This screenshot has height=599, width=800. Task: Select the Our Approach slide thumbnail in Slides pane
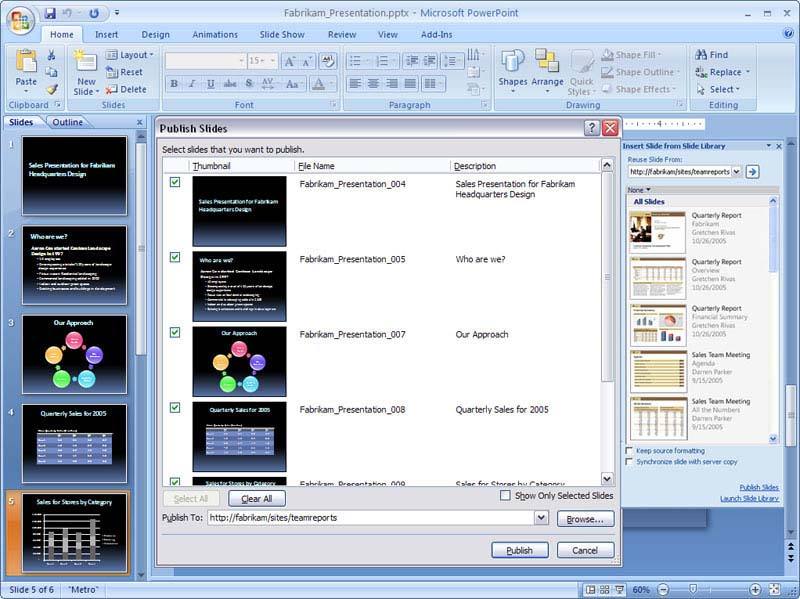click(75, 353)
